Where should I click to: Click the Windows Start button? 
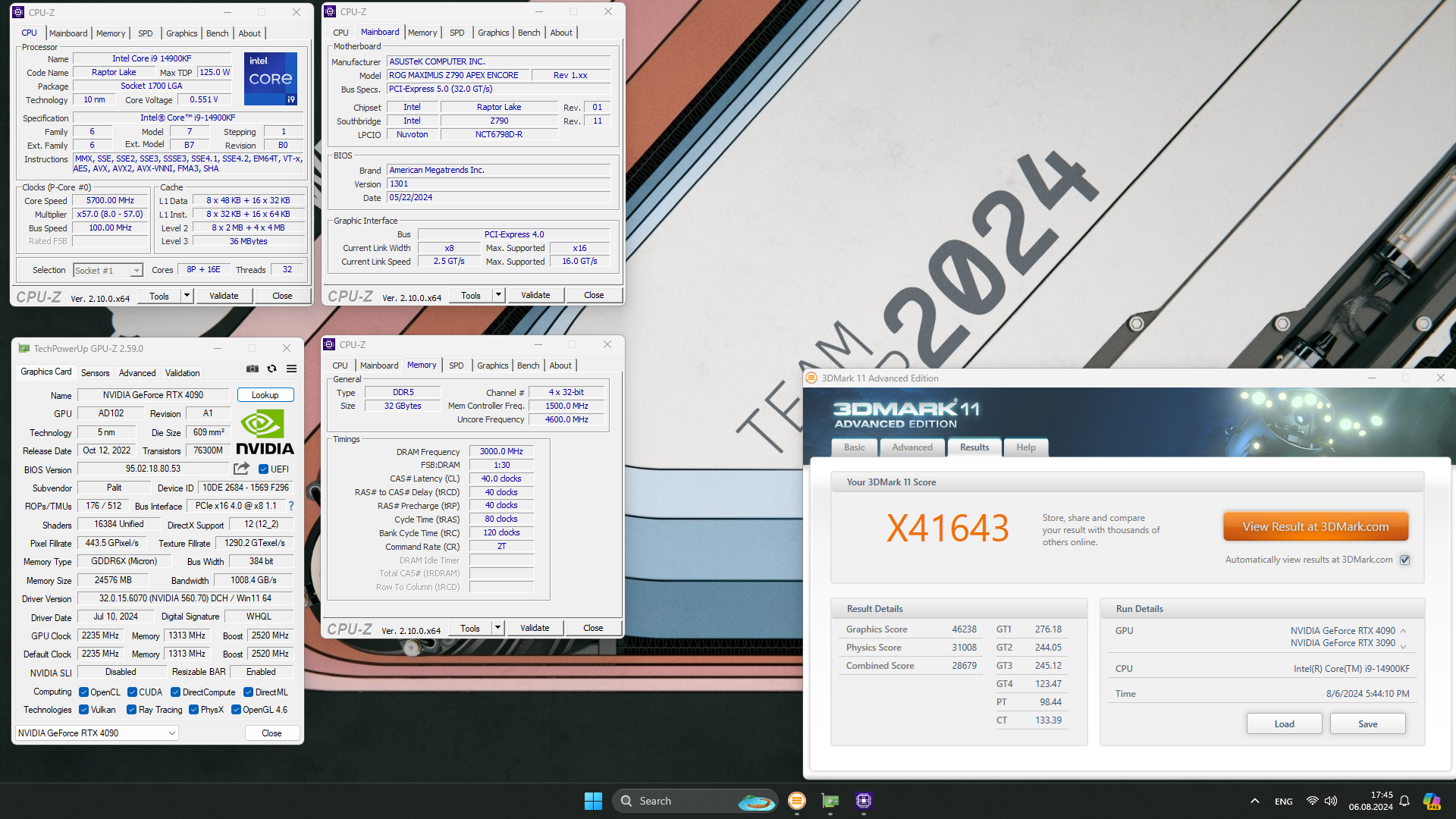pyautogui.click(x=593, y=801)
